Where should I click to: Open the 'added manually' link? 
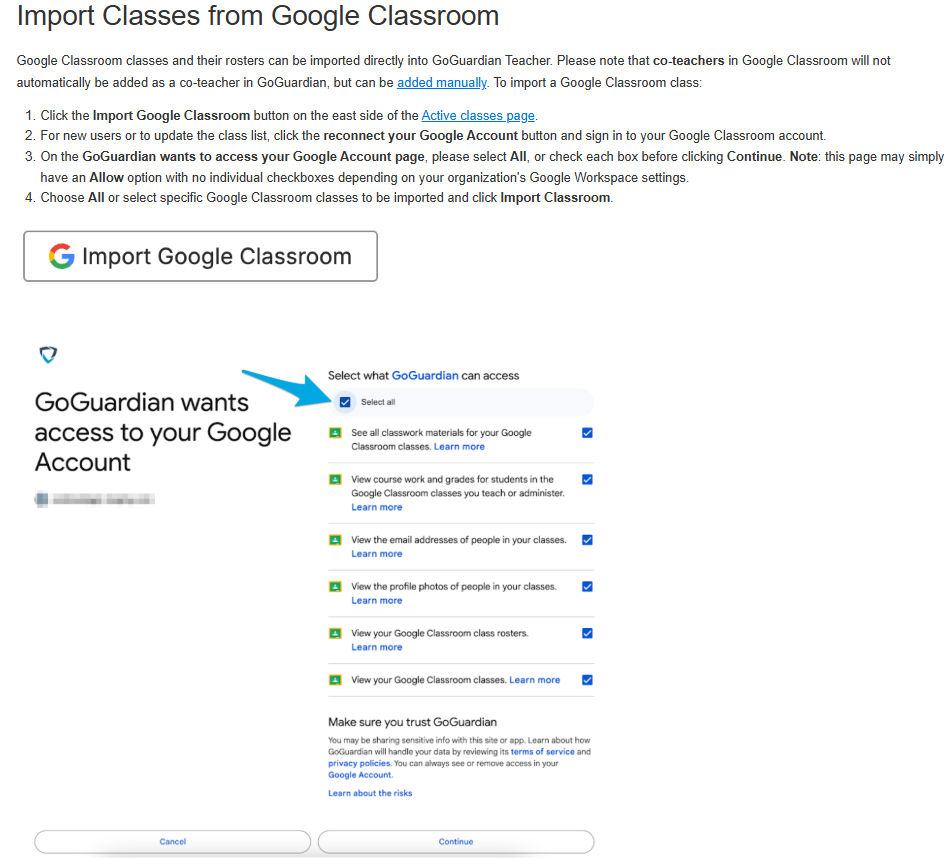(442, 82)
